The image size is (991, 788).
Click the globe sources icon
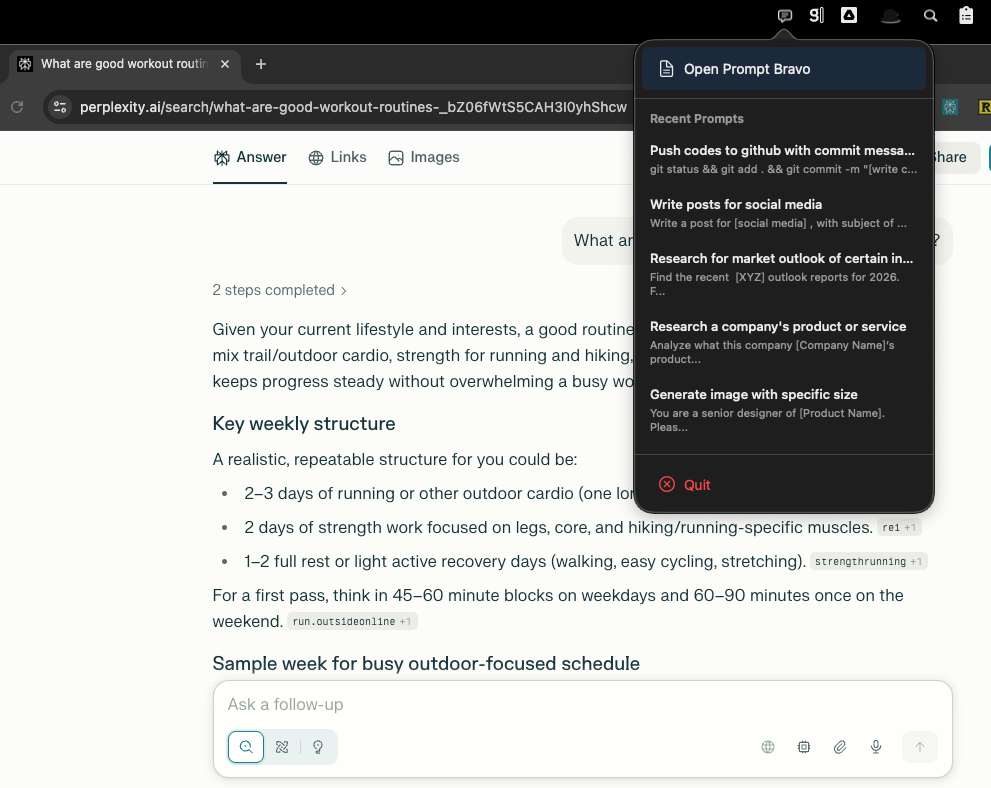[768, 747]
